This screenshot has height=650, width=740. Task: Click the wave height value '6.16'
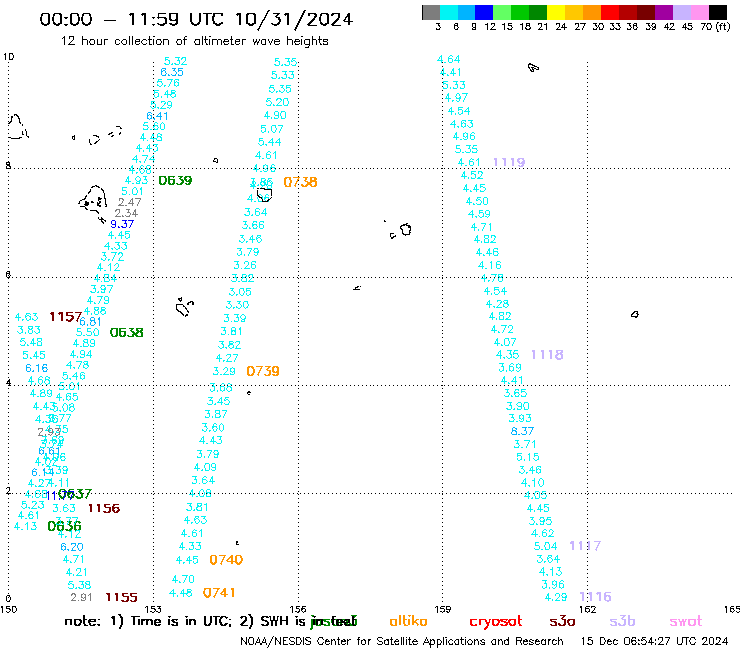(x=37, y=368)
